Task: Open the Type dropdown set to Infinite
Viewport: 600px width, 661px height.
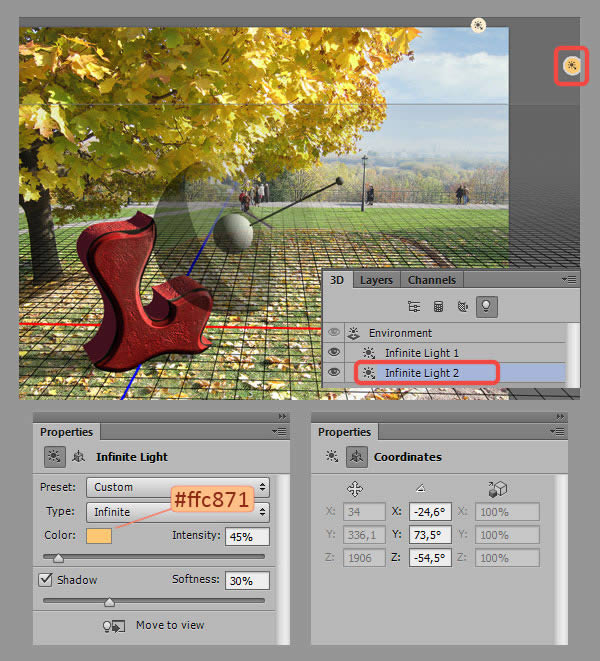Action: (x=178, y=512)
